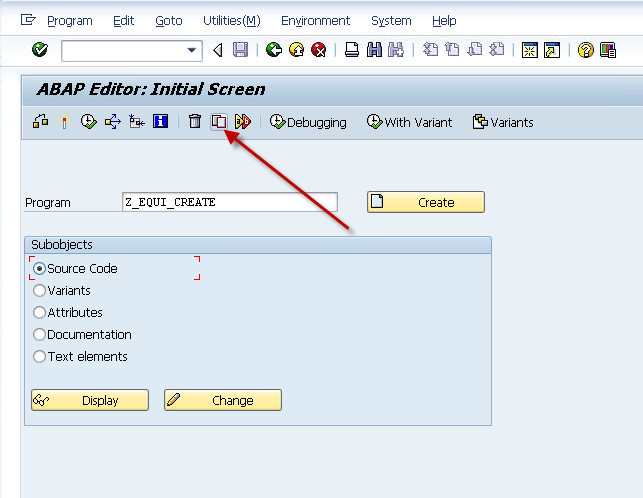643x498 pixels.
Task: Go back using green Back arrow icon
Action: pos(274,50)
